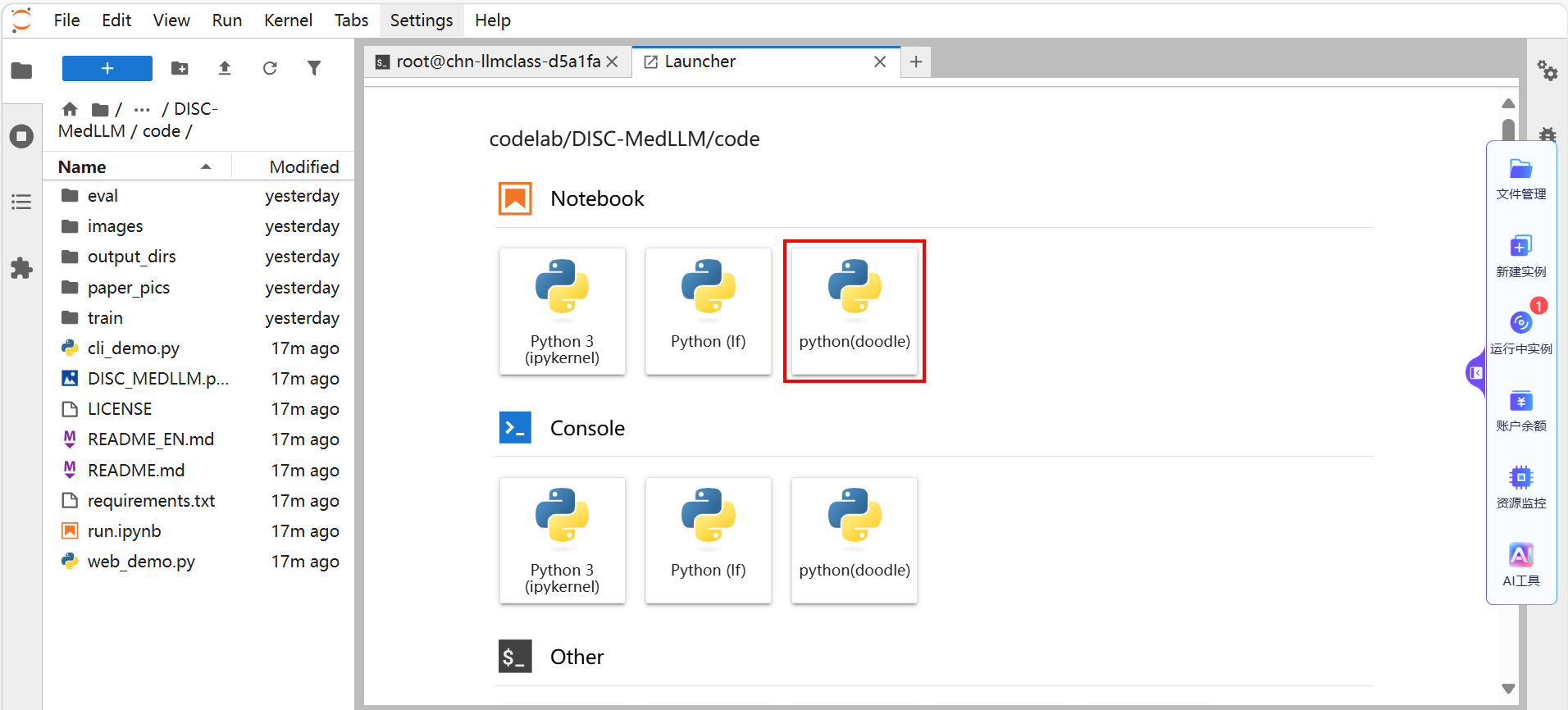The image size is (1568, 710).
Task: Expand the collapsed breadcrumb ellipsis
Action: pos(142,109)
